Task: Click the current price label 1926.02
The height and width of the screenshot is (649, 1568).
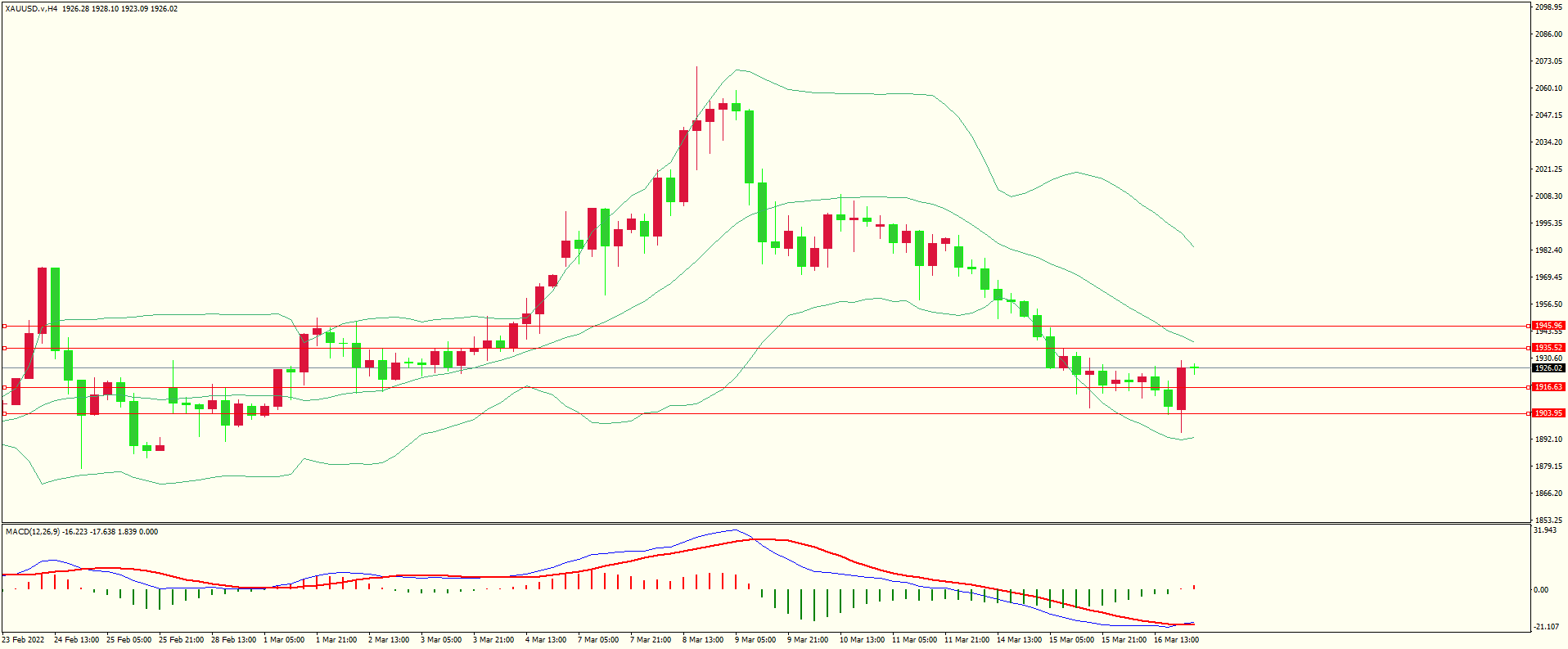Action: click(x=1548, y=368)
